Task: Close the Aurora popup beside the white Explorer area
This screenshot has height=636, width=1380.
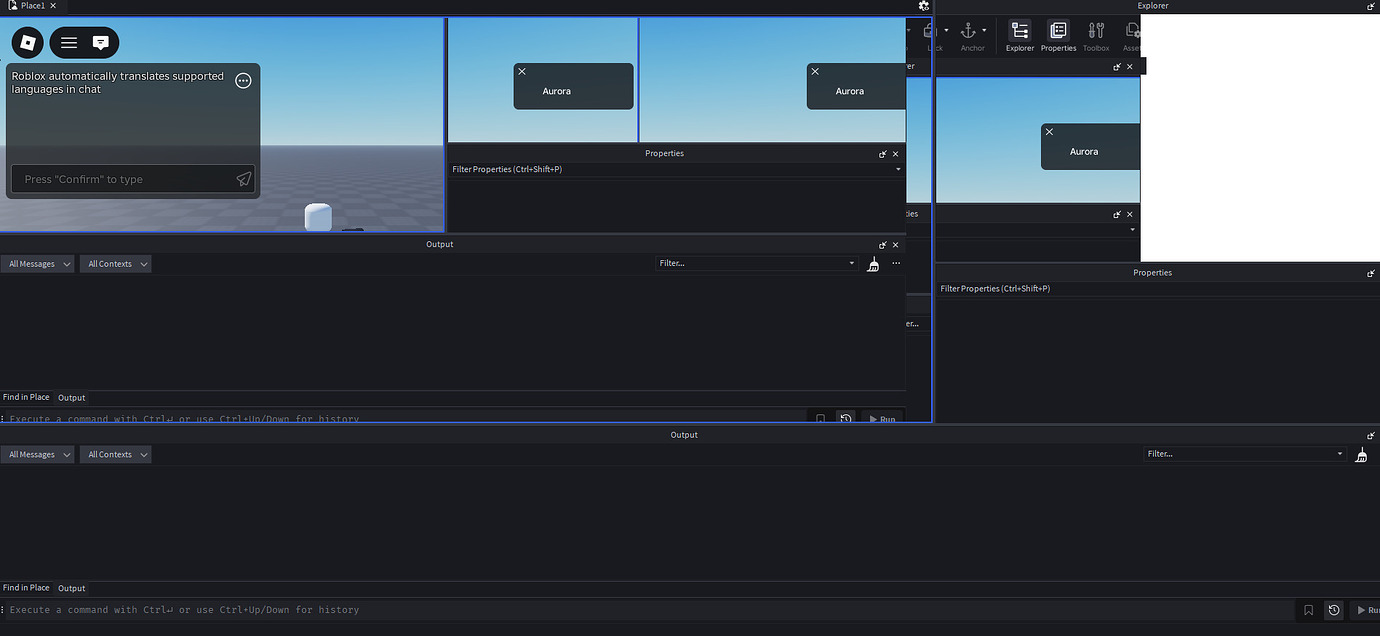Action: (x=1049, y=131)
